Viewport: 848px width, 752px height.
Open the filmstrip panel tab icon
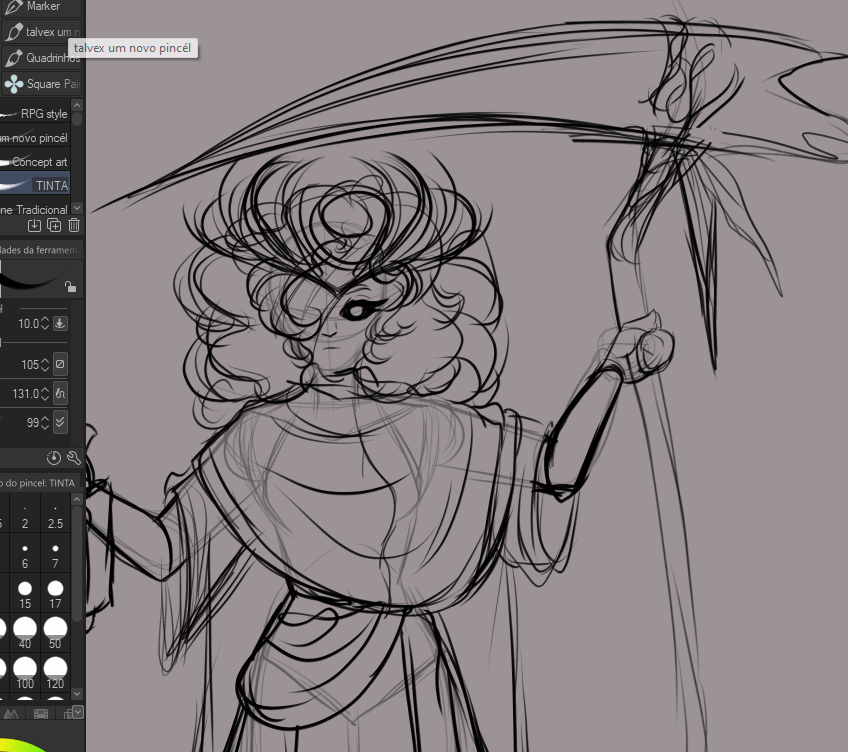41,714
